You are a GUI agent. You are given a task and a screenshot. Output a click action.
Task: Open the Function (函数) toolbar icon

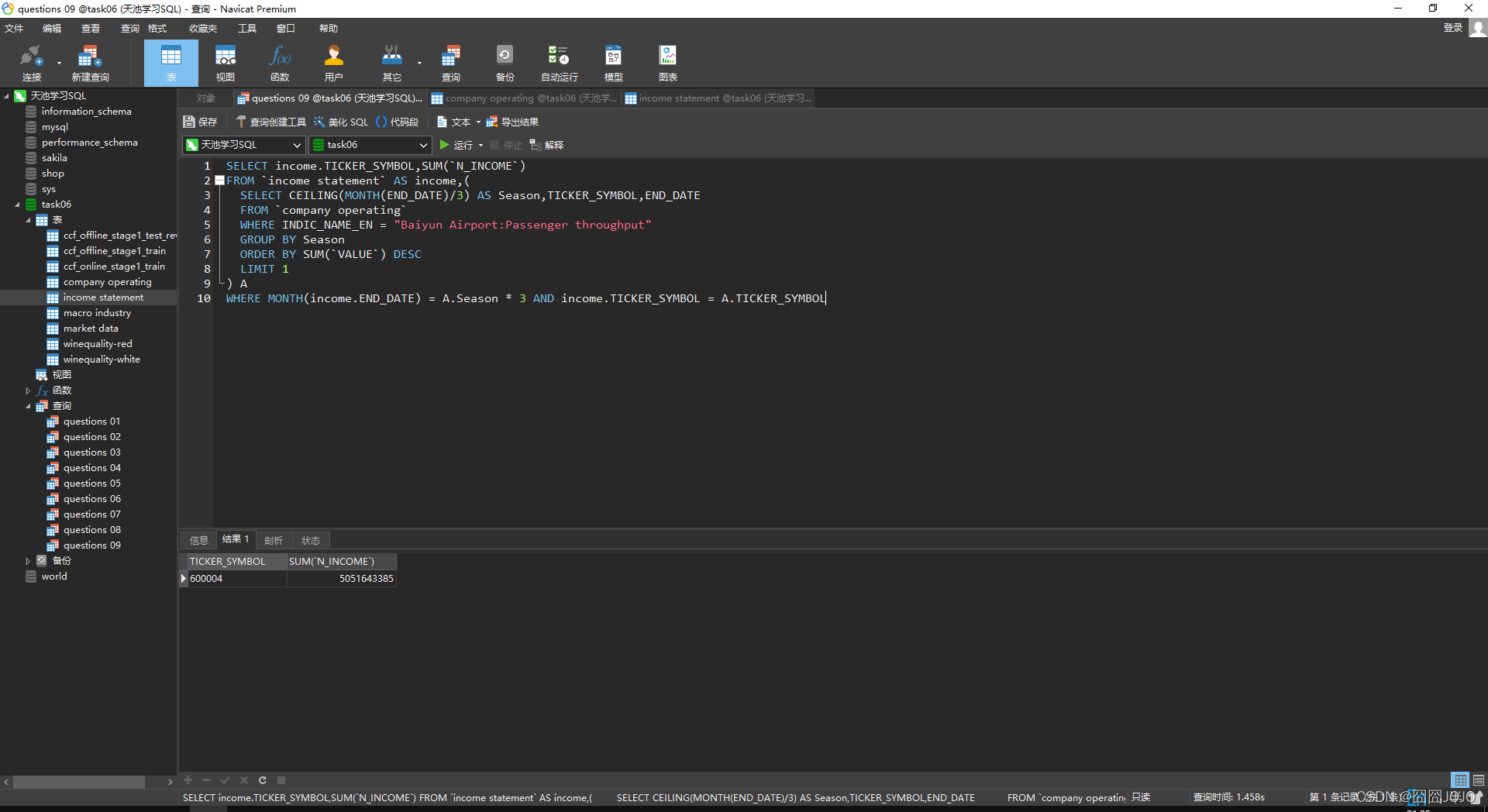[x=280, y=62]
